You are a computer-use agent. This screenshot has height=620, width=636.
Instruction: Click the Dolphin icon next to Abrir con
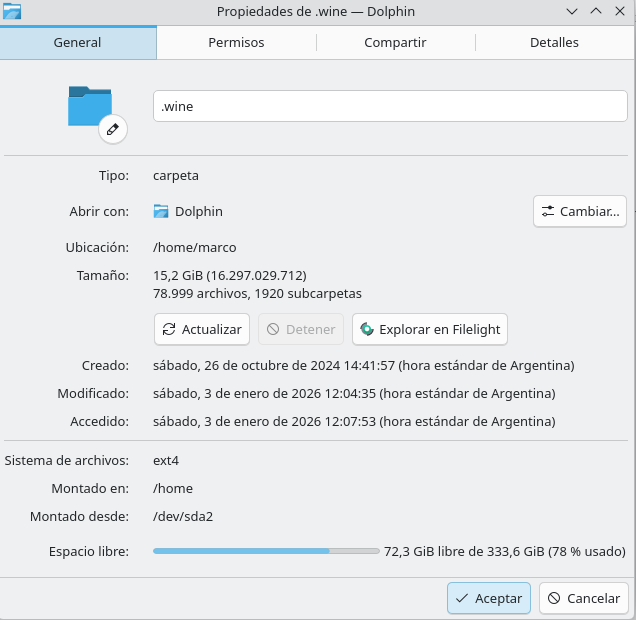[x=161, y=211]
